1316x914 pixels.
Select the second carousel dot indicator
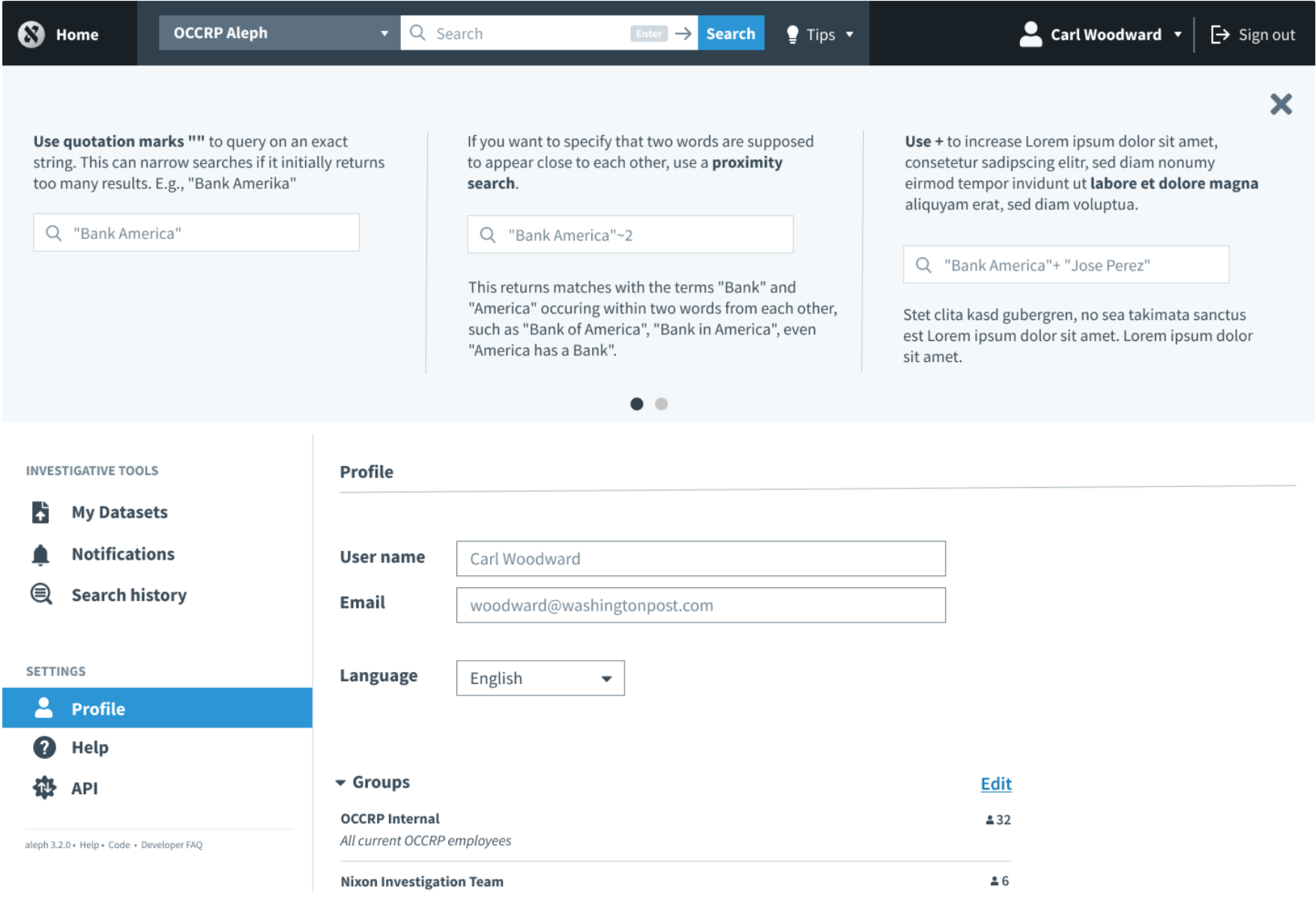(662, 404)
